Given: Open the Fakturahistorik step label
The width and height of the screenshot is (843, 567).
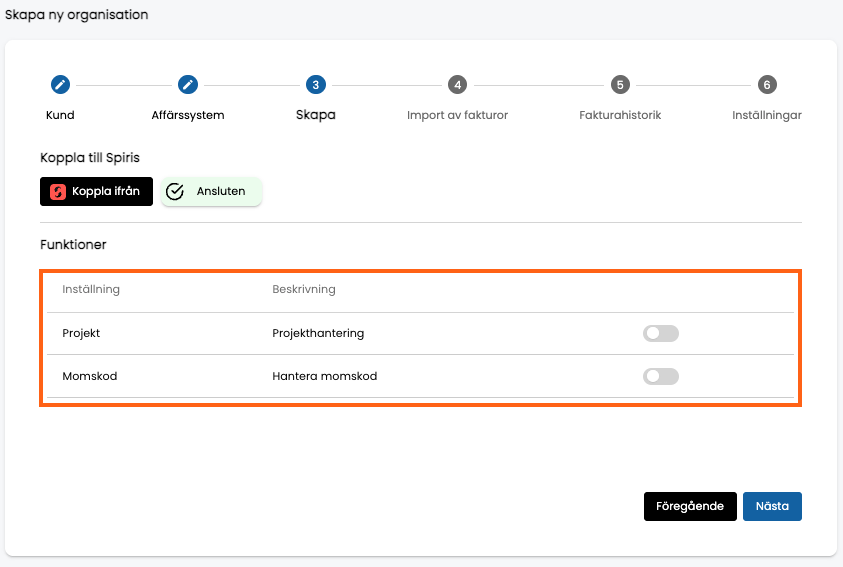Looking at the screenshot, I should (620, 115).
